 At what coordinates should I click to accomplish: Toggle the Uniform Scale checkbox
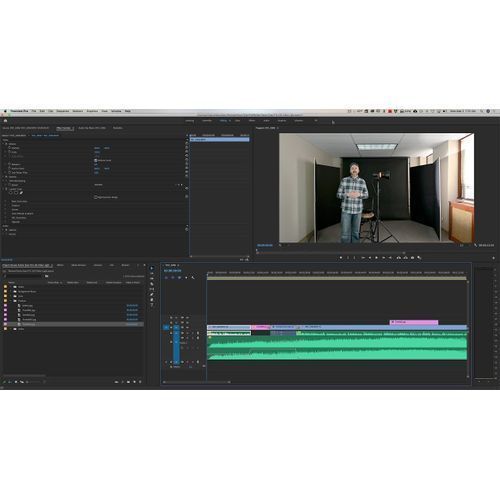pyautogui.click(x=96, y=160)
